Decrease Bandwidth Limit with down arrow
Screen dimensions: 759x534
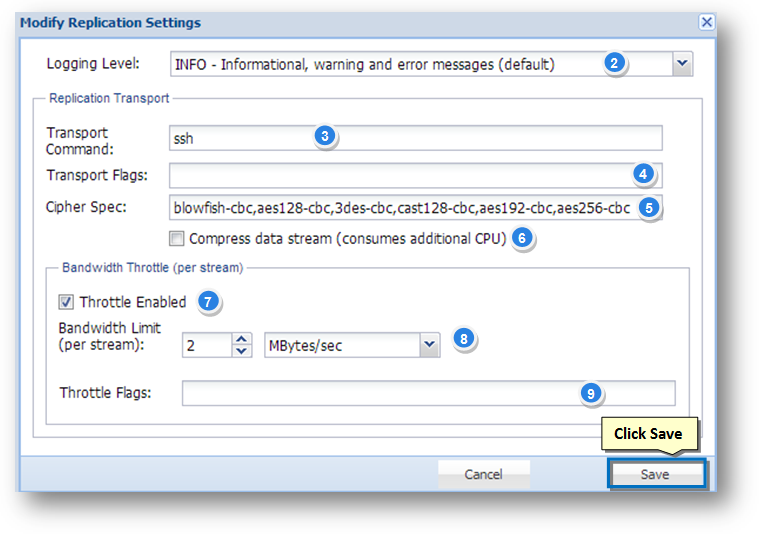[241, 351]
